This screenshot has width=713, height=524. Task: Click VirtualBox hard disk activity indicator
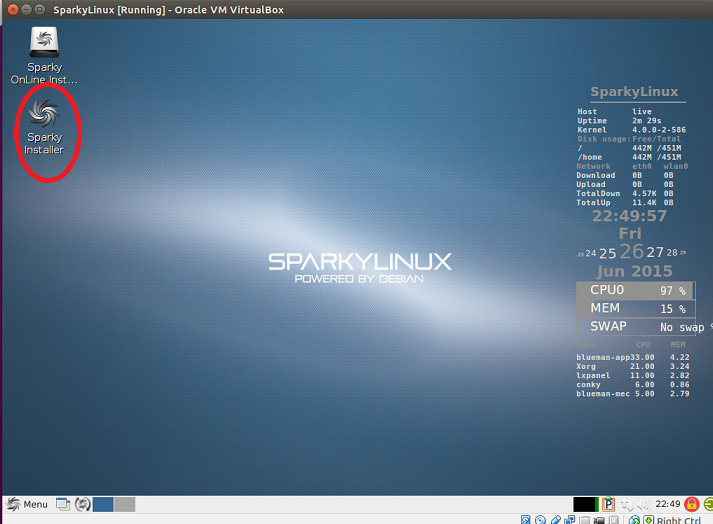[x=526, y=520]
